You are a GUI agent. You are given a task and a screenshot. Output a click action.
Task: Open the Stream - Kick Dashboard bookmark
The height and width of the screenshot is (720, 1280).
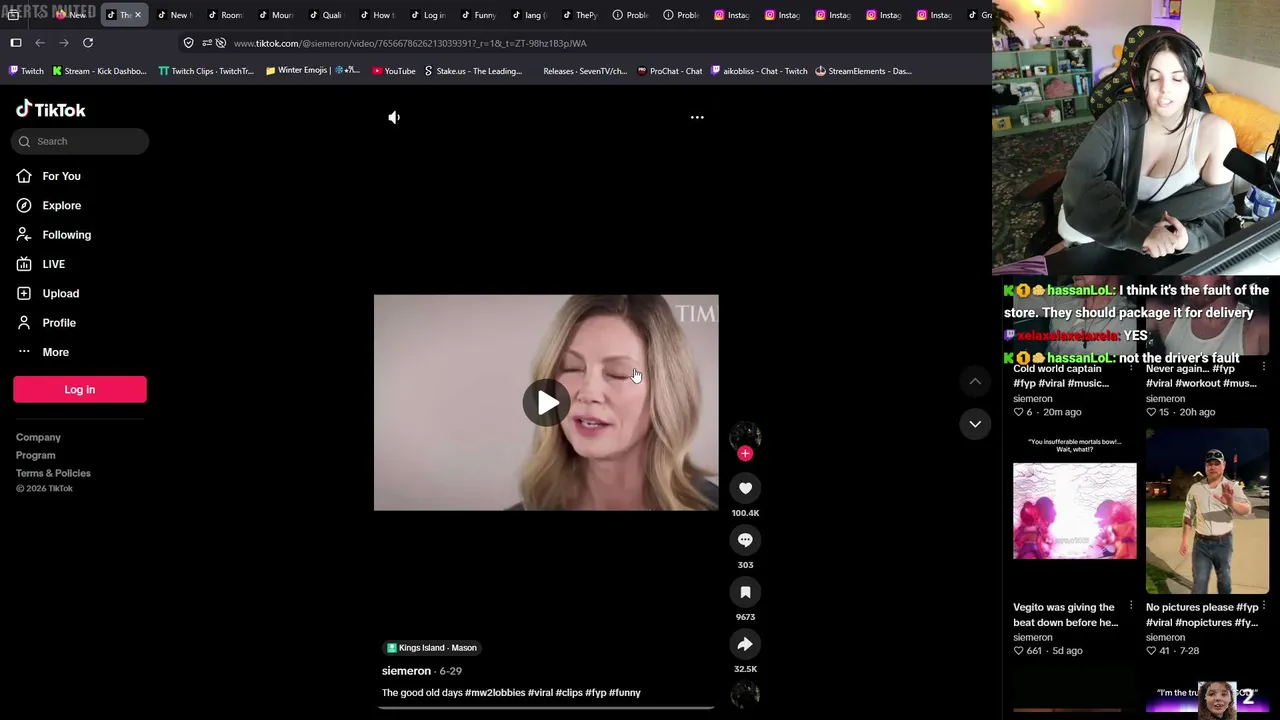[99, 71]
